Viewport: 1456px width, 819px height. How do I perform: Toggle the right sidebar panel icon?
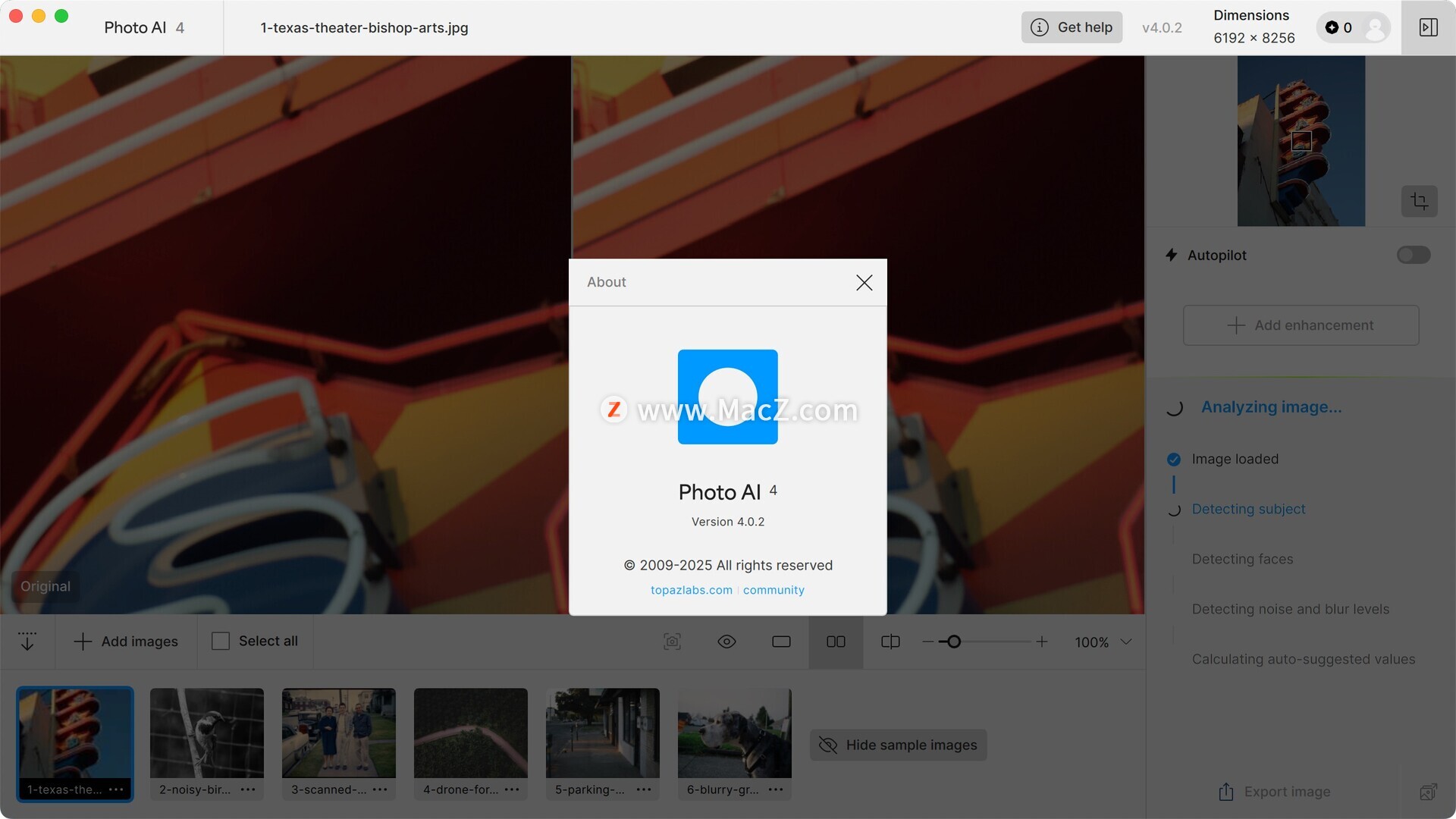1428,27
